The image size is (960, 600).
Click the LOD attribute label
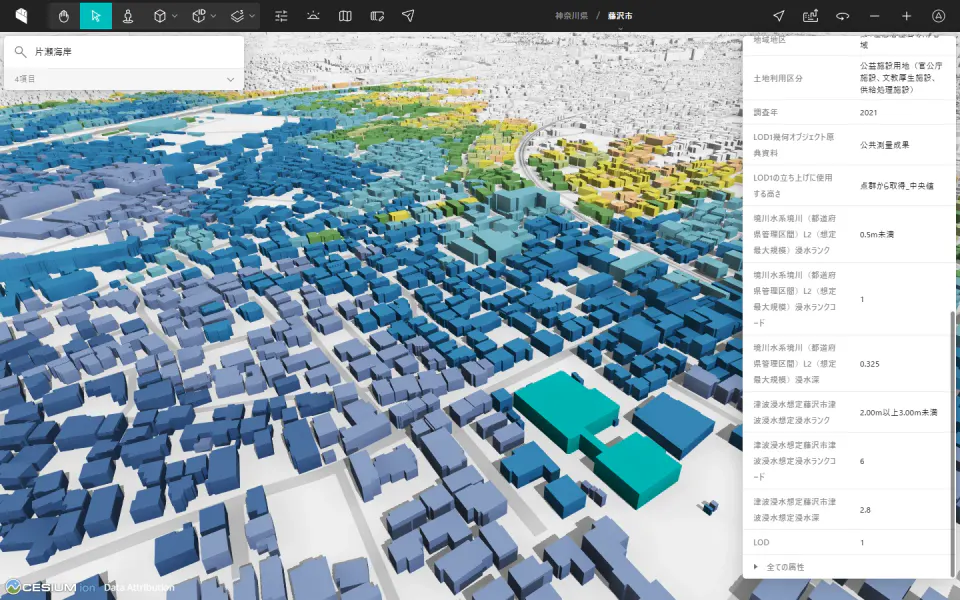pos(761,542)
